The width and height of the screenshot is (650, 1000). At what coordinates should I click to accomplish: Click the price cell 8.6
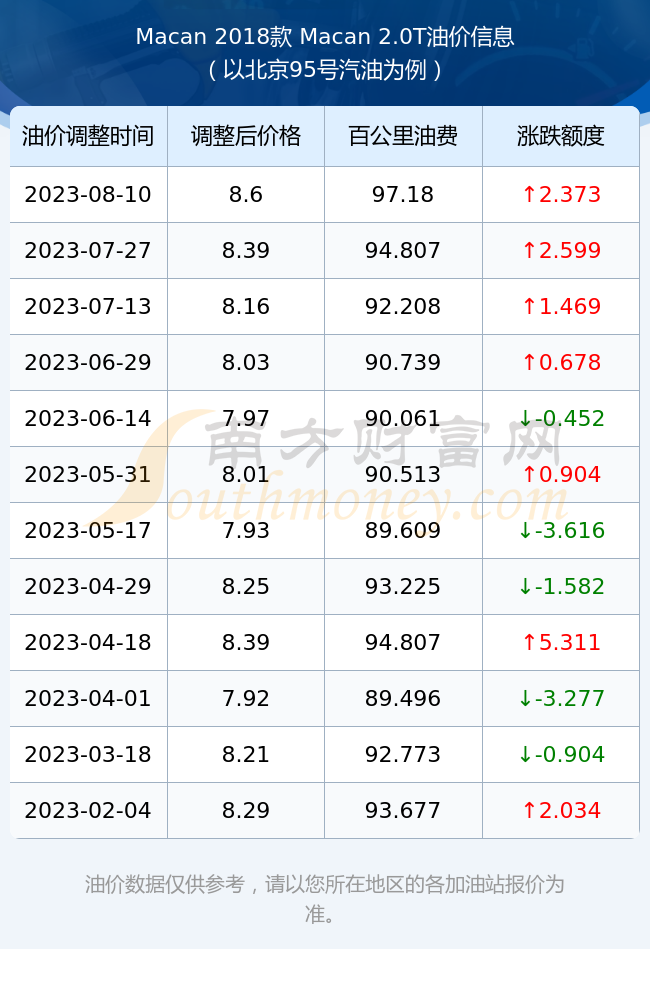coord(246,195)
